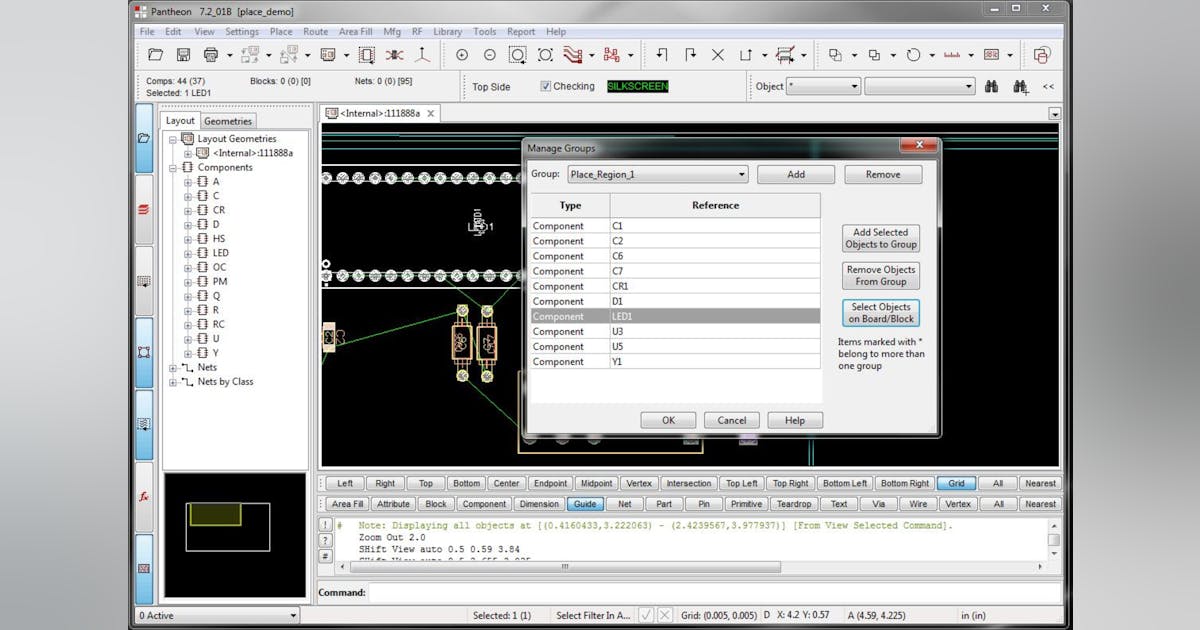Screen dimensions: 1200x630
Task: Click the binoculars find icon near Object field
Action: coord(991,87)
